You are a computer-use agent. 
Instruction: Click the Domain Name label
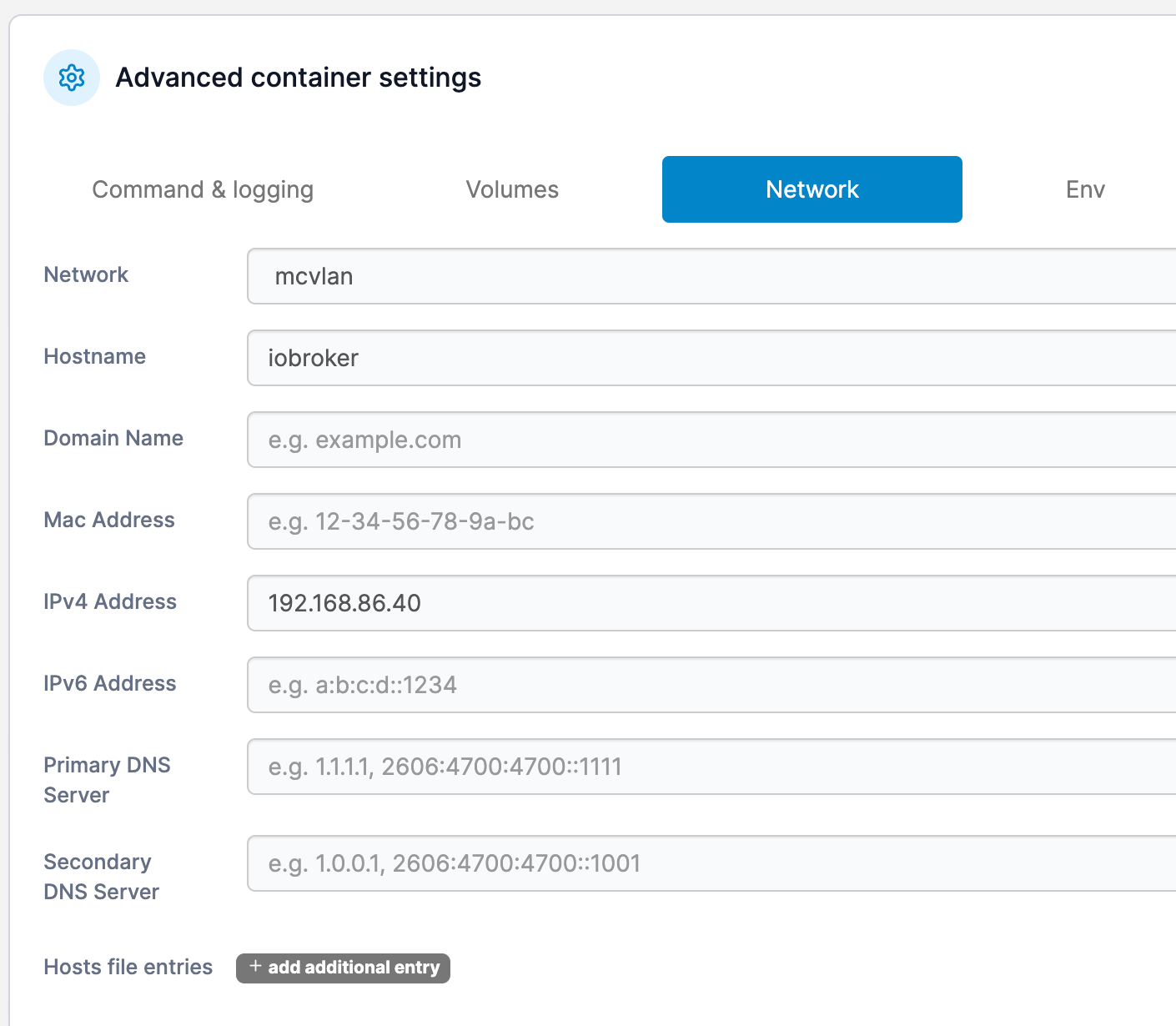(113, 438)
